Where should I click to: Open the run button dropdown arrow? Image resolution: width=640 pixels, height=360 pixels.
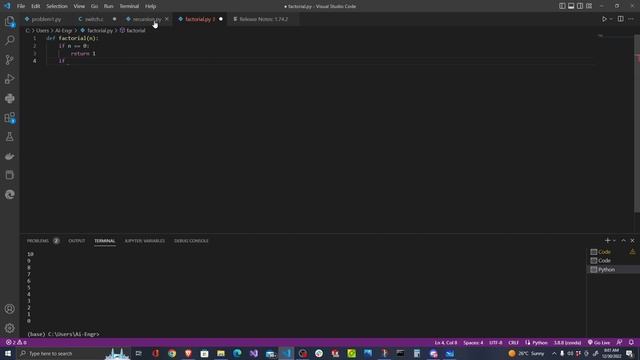coord(611,19)
